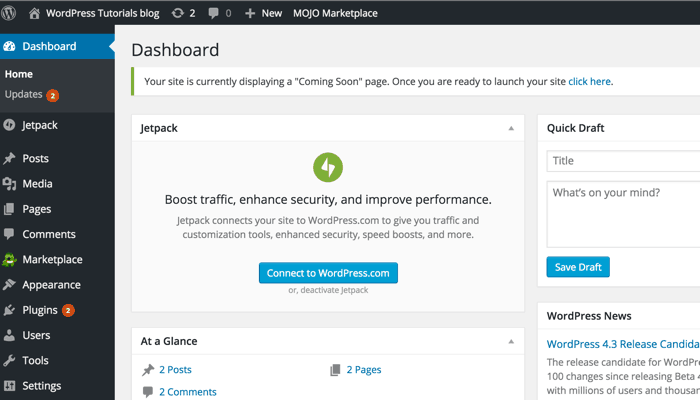Click the 'click here' launch site link
The height and width of the screenshot is (400, 700).
point(589,82)
